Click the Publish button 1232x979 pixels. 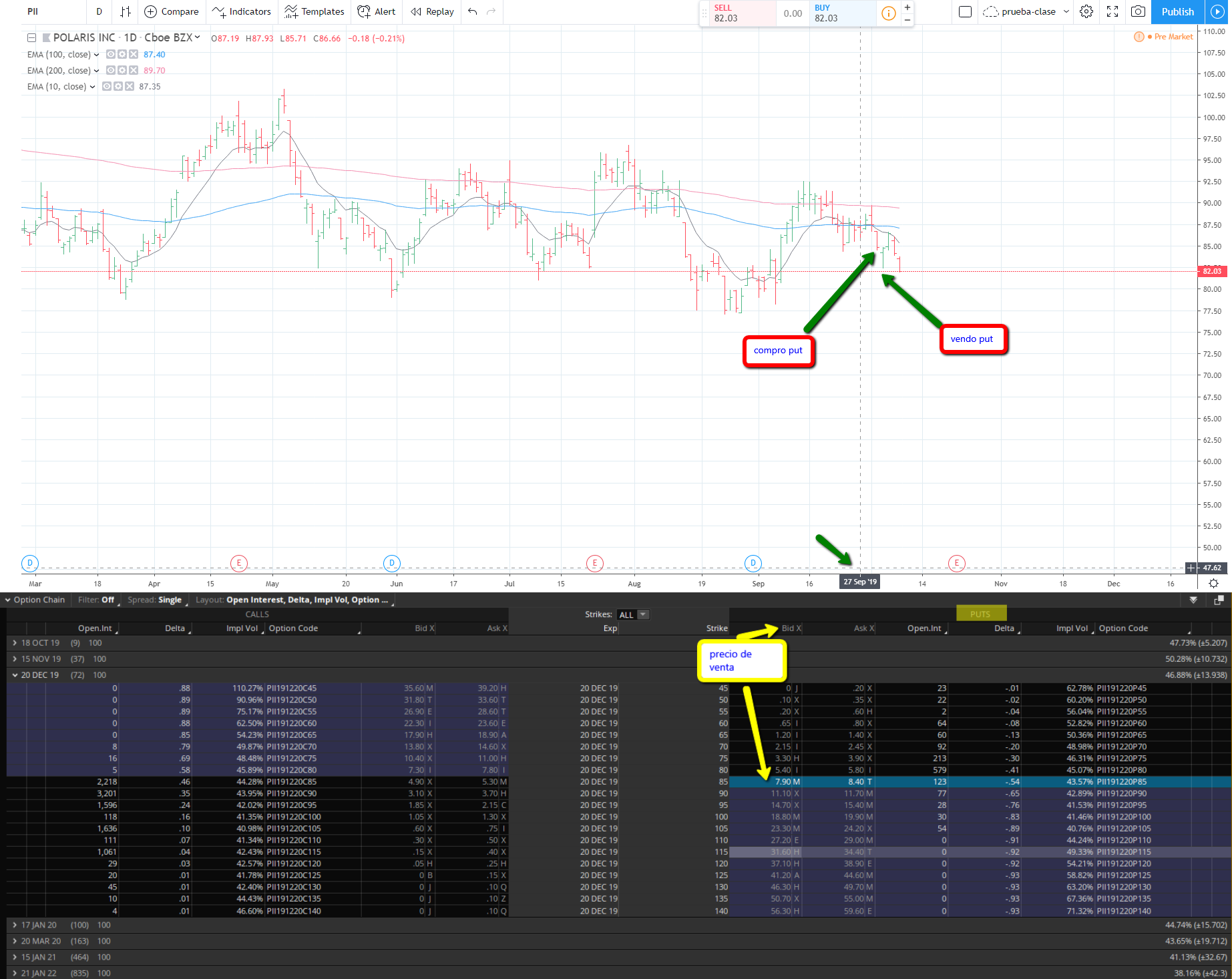(1177, 11)
